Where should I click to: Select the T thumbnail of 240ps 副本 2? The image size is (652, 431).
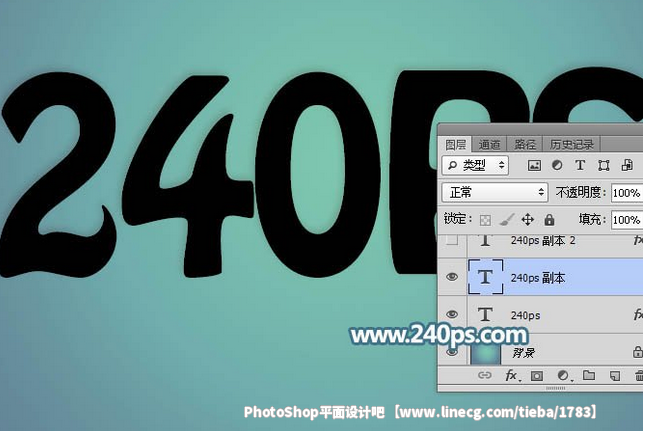(x=486, y=241)
